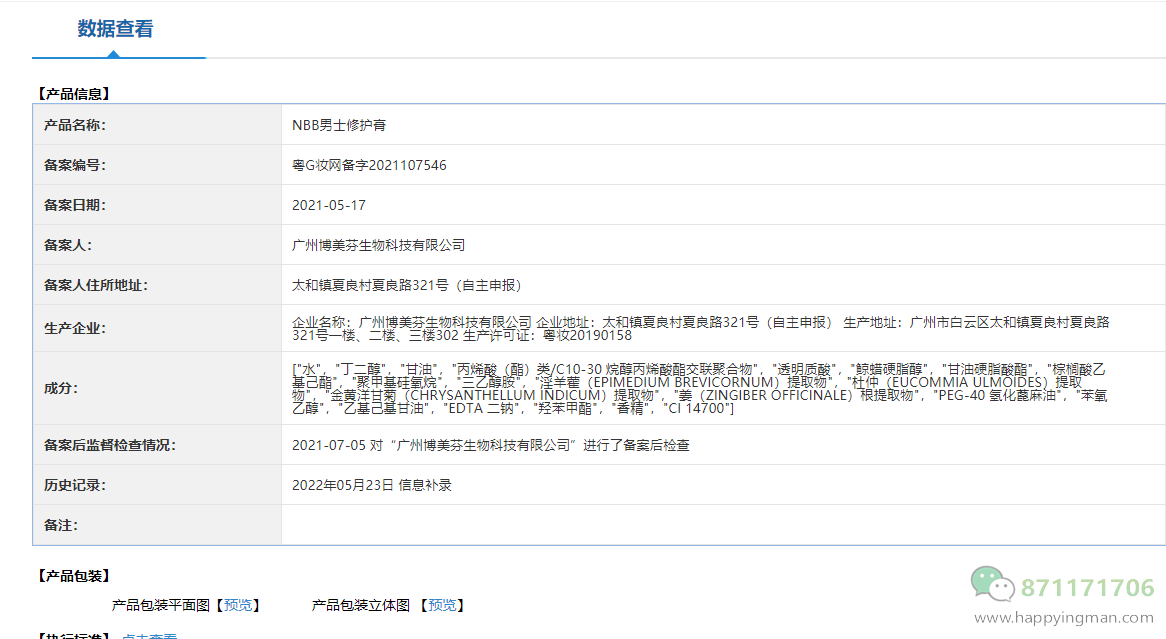Image resolution: width=1166 pixels, height=639 pixels.
Task: Click the 备案编号 value 粤G妆网备字2021107546
Action: 369,165
